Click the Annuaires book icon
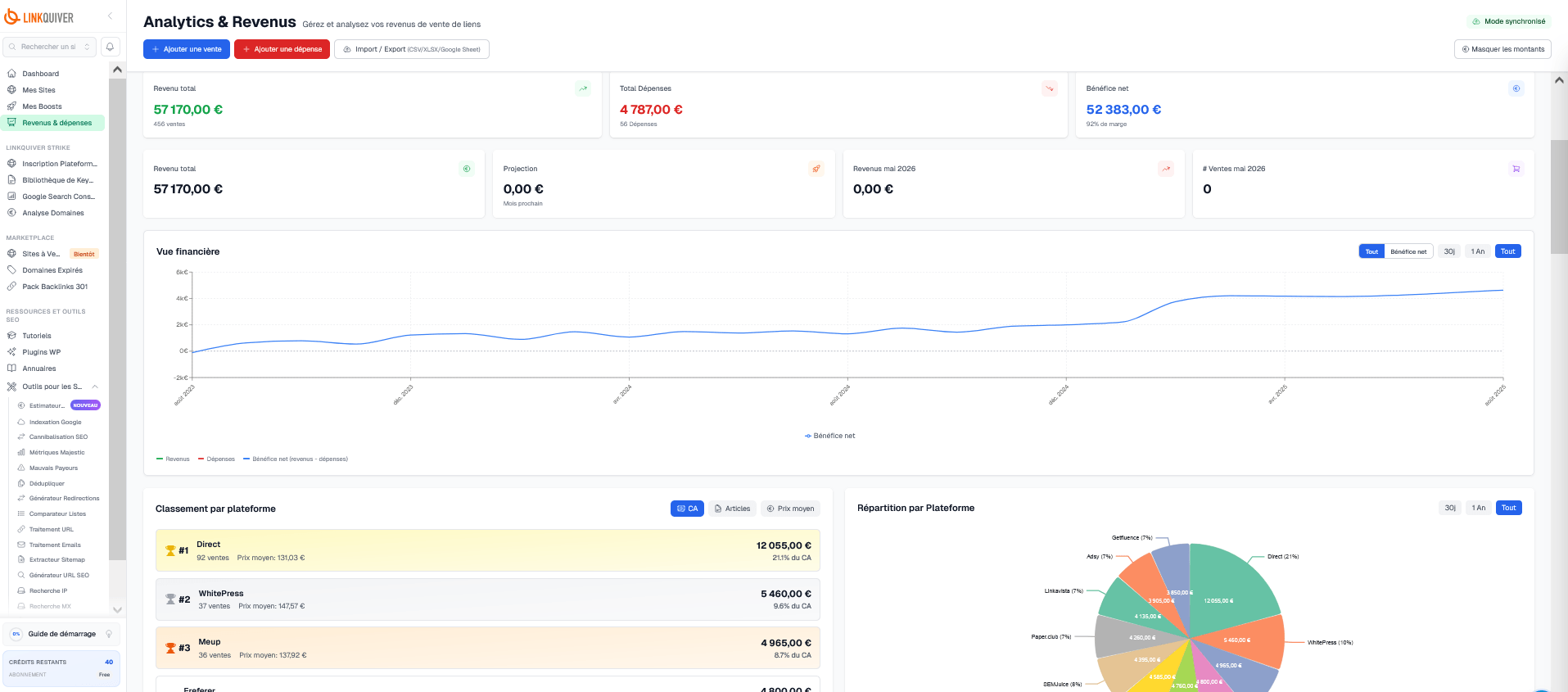The image size is (1568, 692). point(11,369)
